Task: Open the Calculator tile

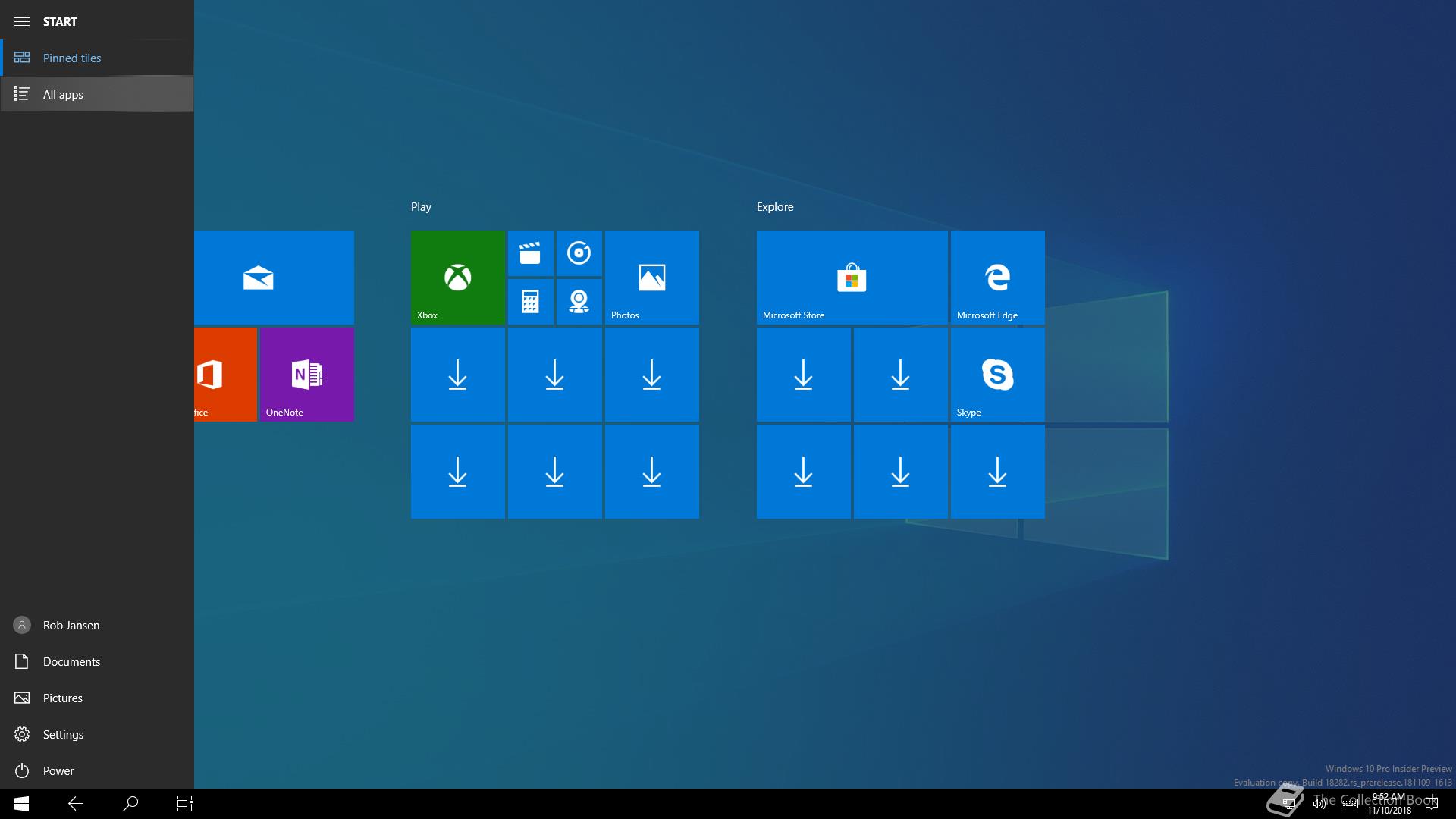Action: [x=530, y=302]
